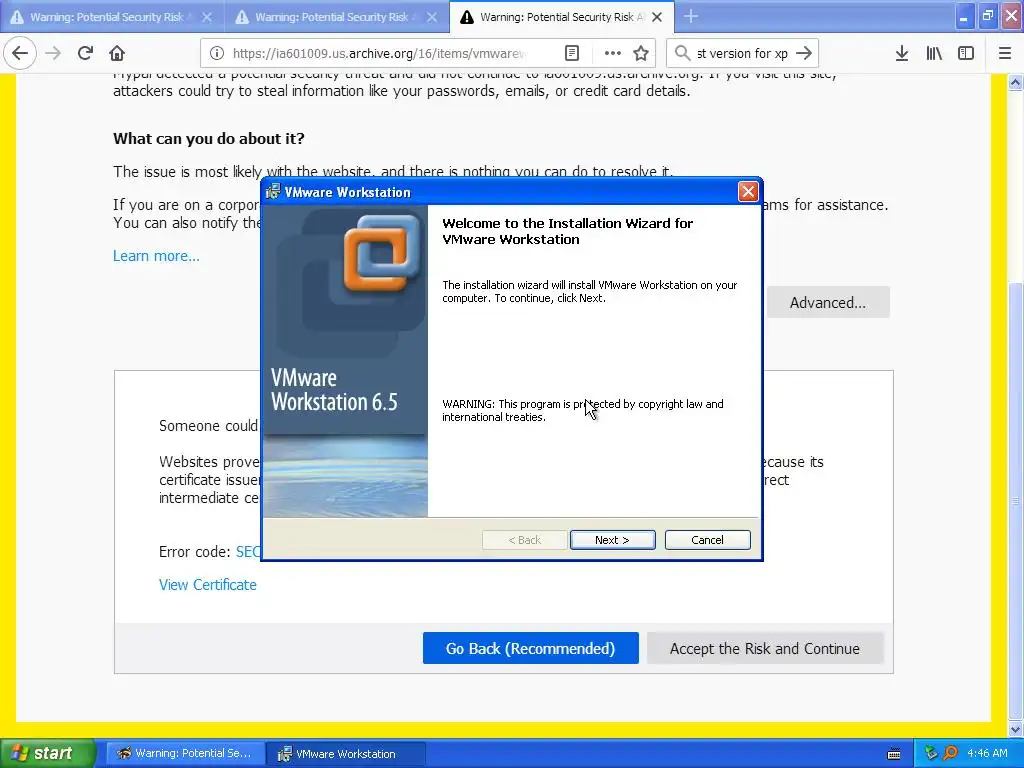This screenshot has width=1024, height=768.
Task: Click the 'Welcome to the Installation Wizard' heading
Action: tap(568, 231)
